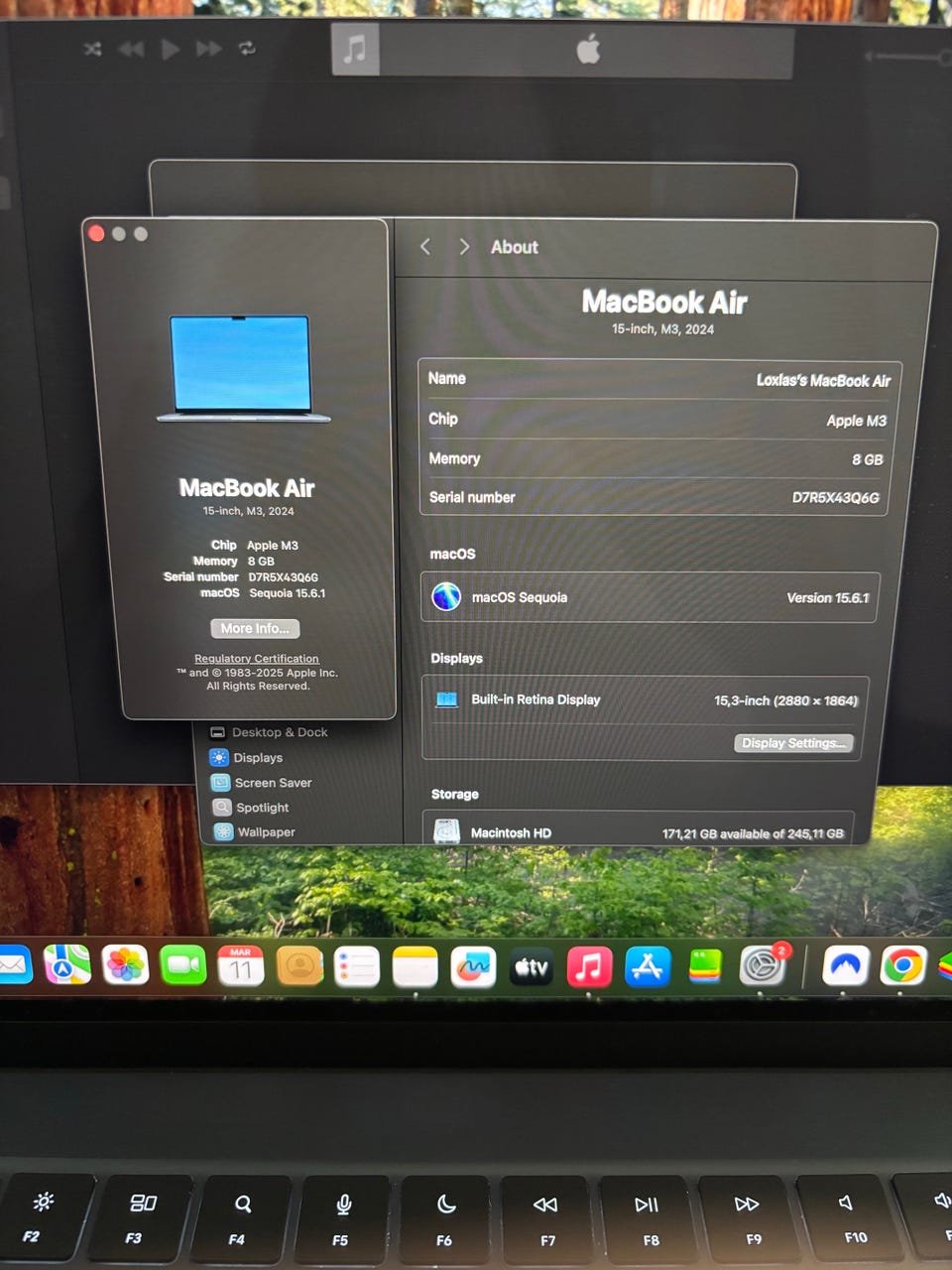Click the macOS Sequoia icon

[x=446, y=596]
